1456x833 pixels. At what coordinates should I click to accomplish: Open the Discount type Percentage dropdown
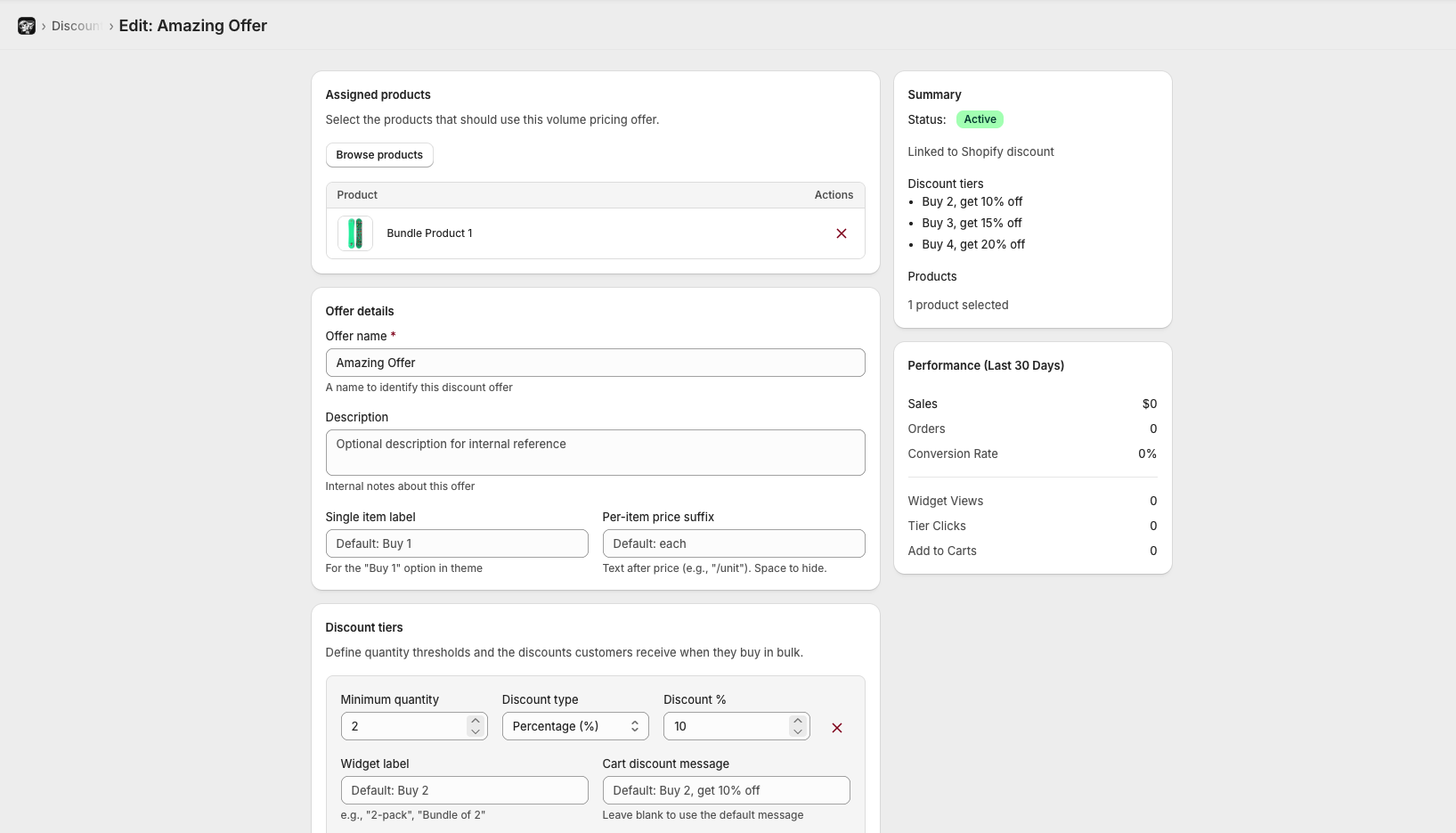[575, 726]
